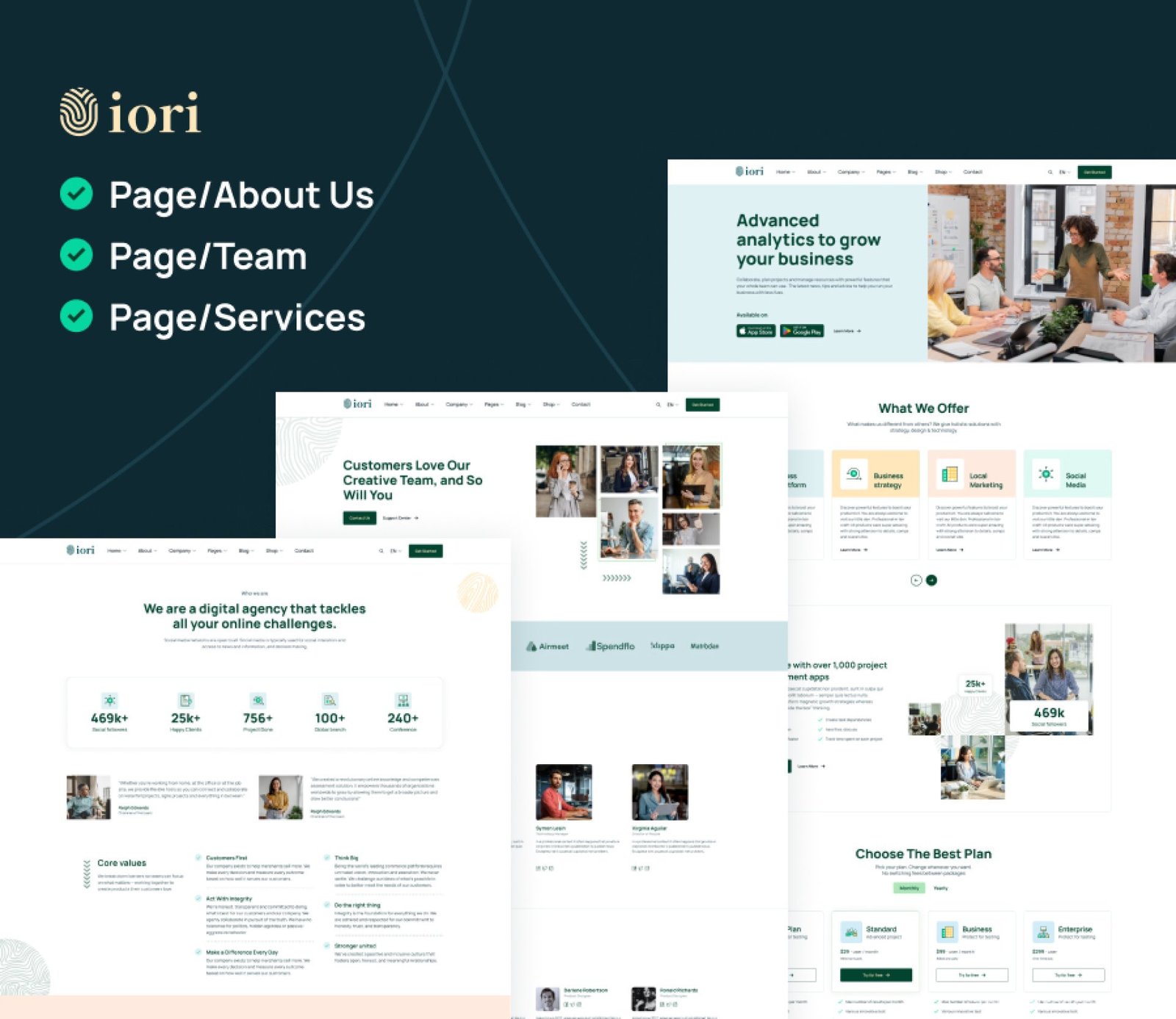Expand Home dropdown on Services page navbar
This screenshot has height=1019, width=1176.
click(784, 172)
